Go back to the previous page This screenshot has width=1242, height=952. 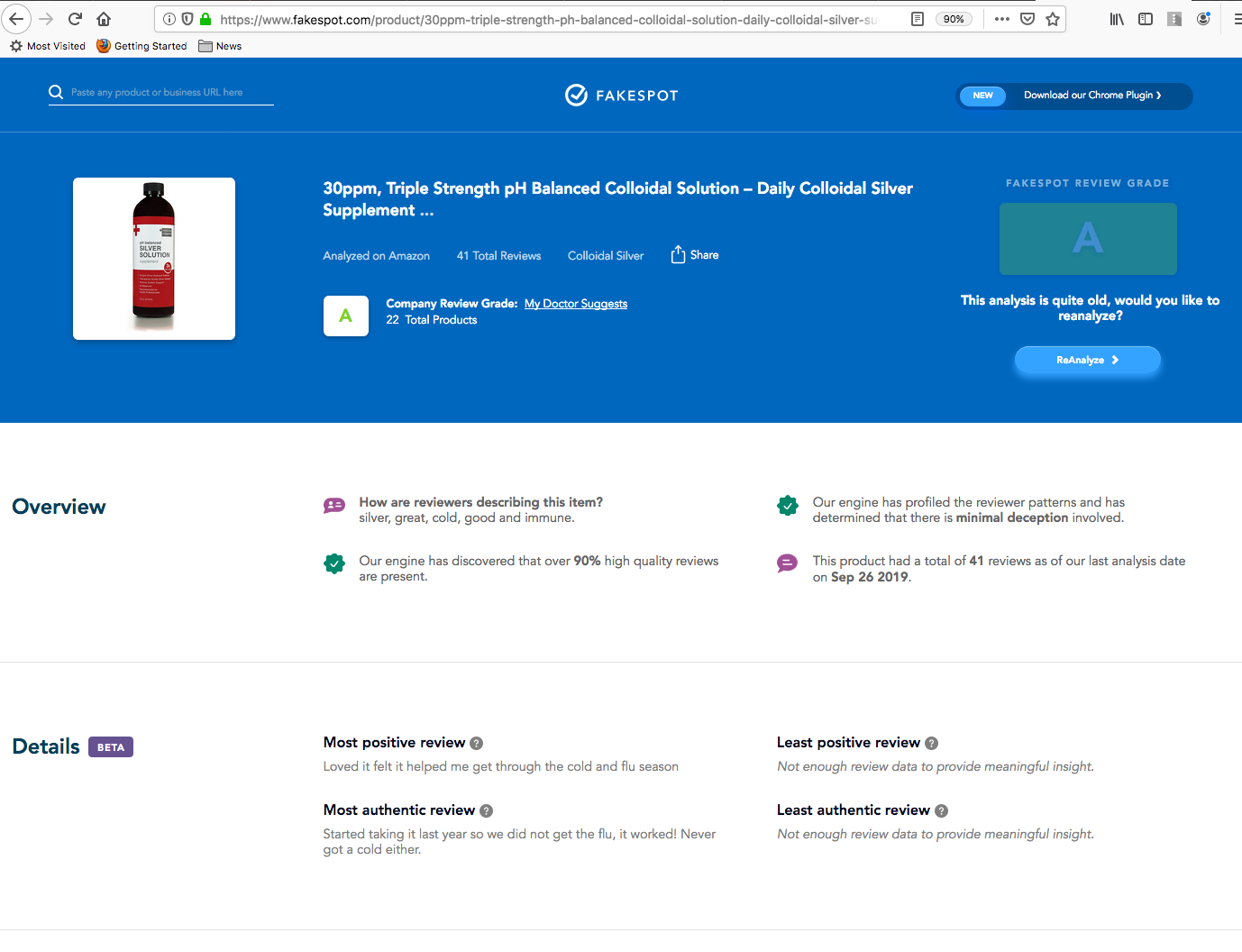click(16, 19)
